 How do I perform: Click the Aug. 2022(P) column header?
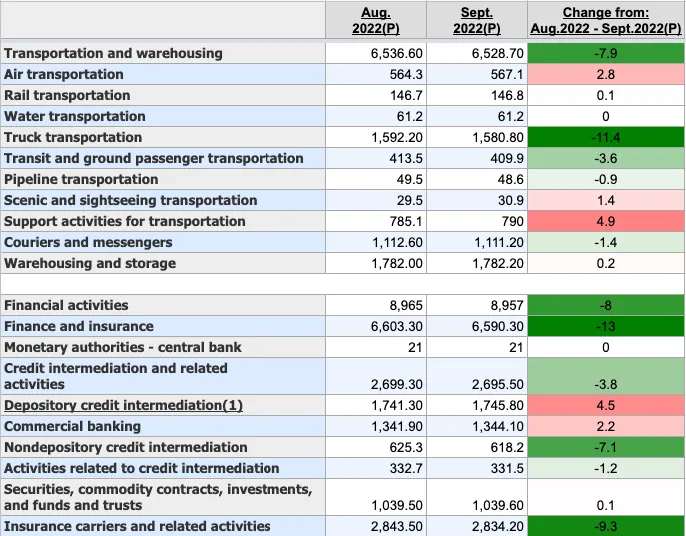coord(376,20)
